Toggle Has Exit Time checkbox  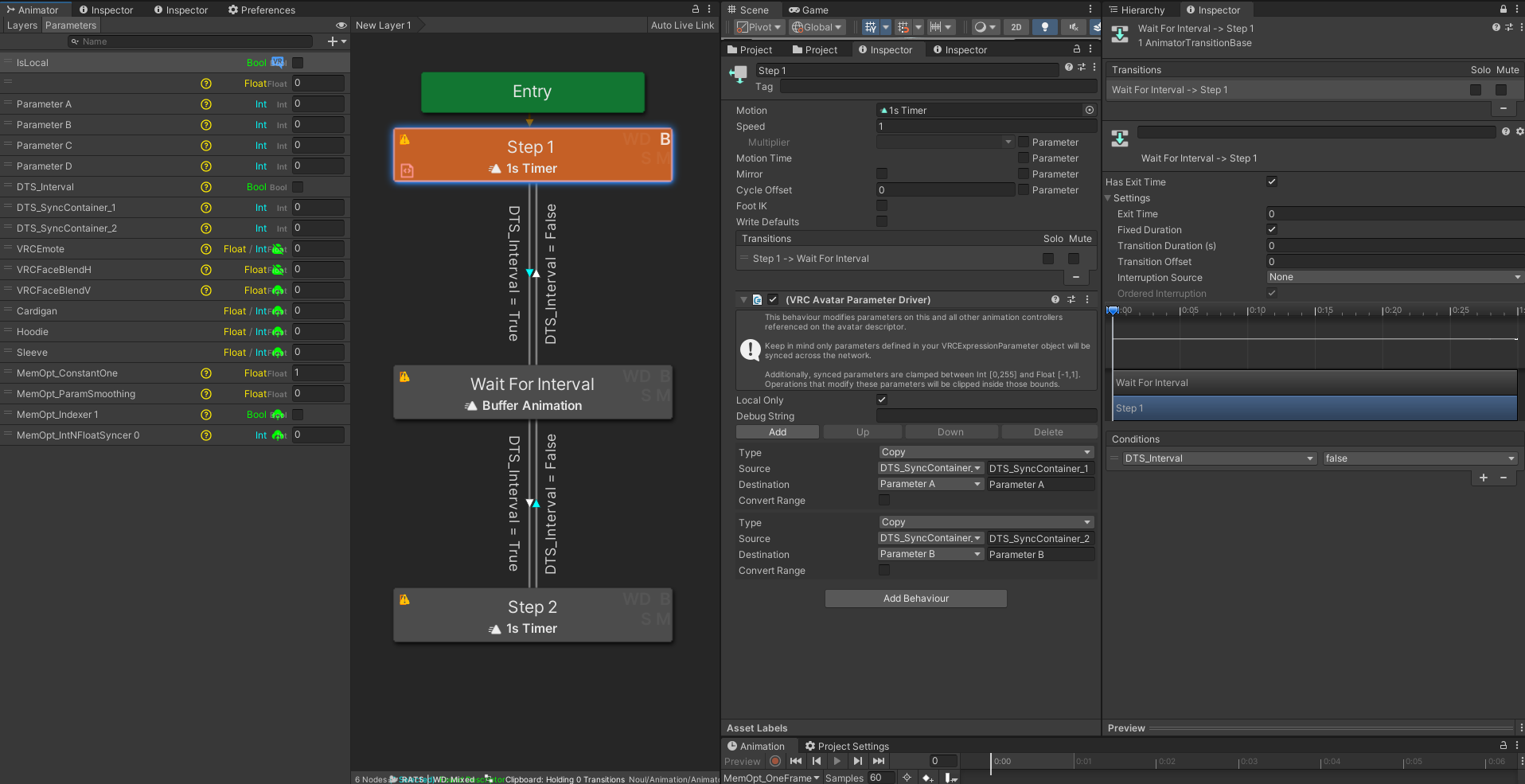tap(1272, 181)
